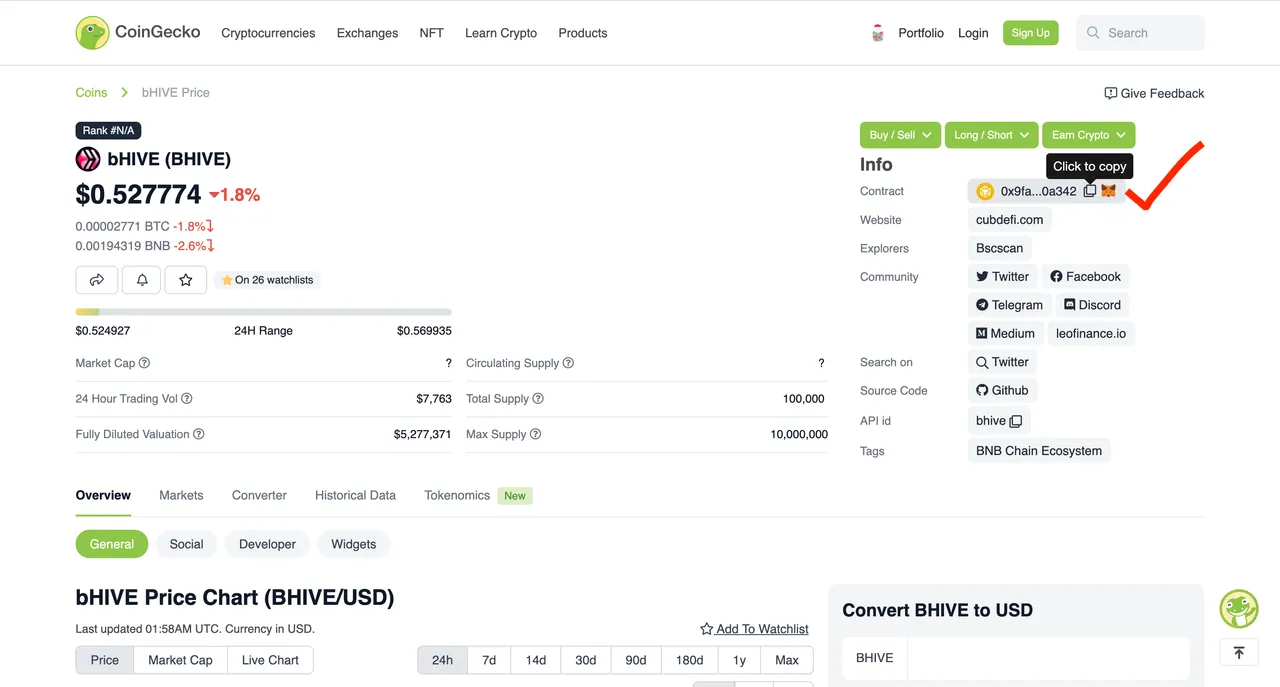This screenshot has height=687, width=1280.
Task: Switch chart to Market Cap
Action: click(180, 660)
